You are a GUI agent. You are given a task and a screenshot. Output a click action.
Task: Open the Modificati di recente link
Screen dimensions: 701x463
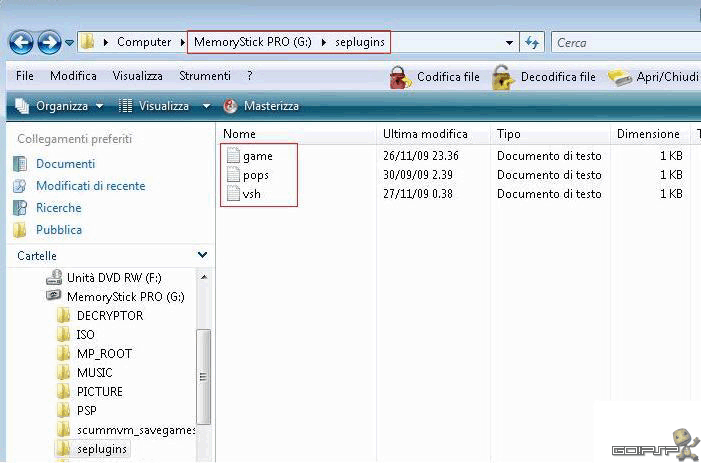coord(91,185)
